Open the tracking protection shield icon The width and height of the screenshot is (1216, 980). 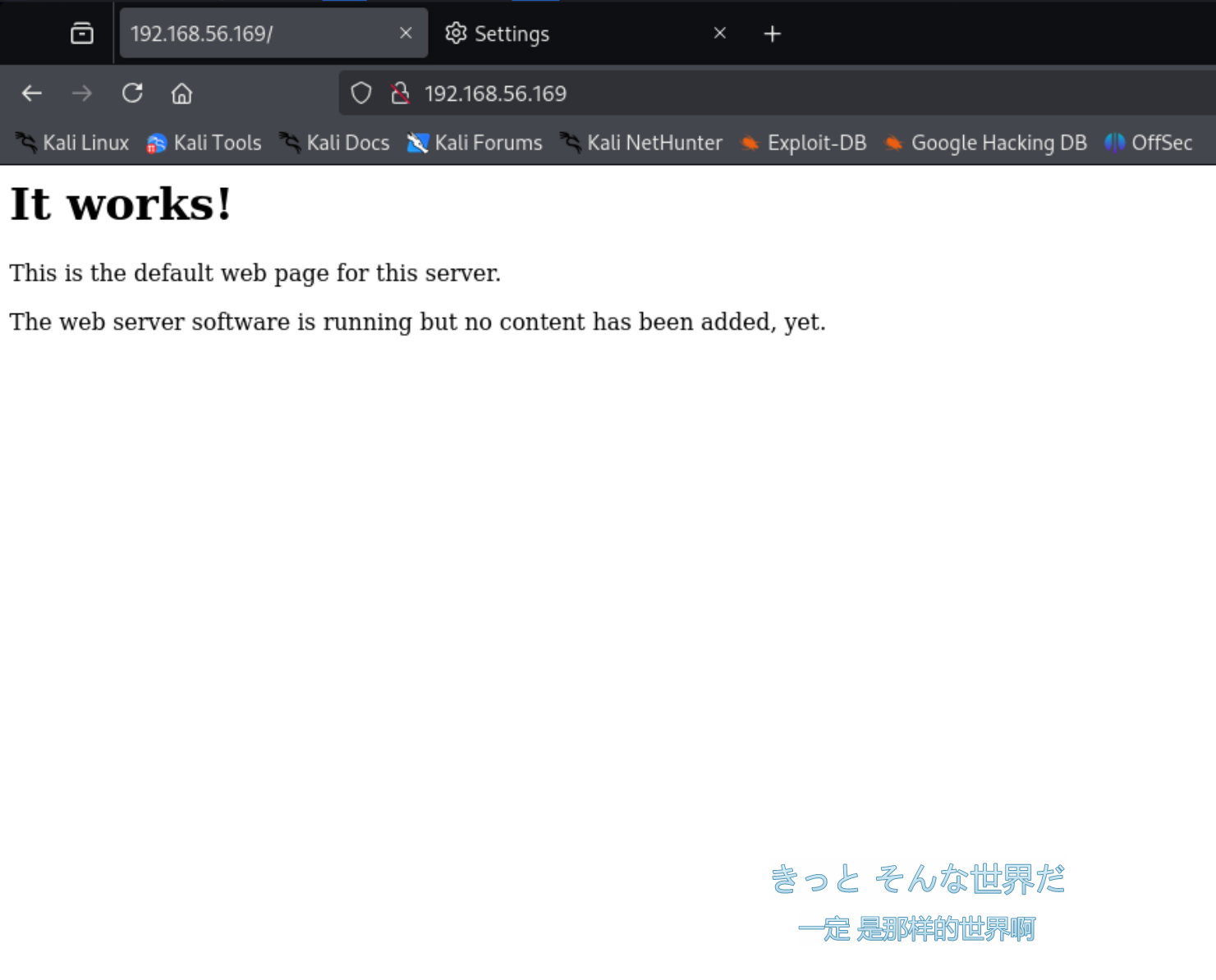pyautogui.click(x=361, y=94)
